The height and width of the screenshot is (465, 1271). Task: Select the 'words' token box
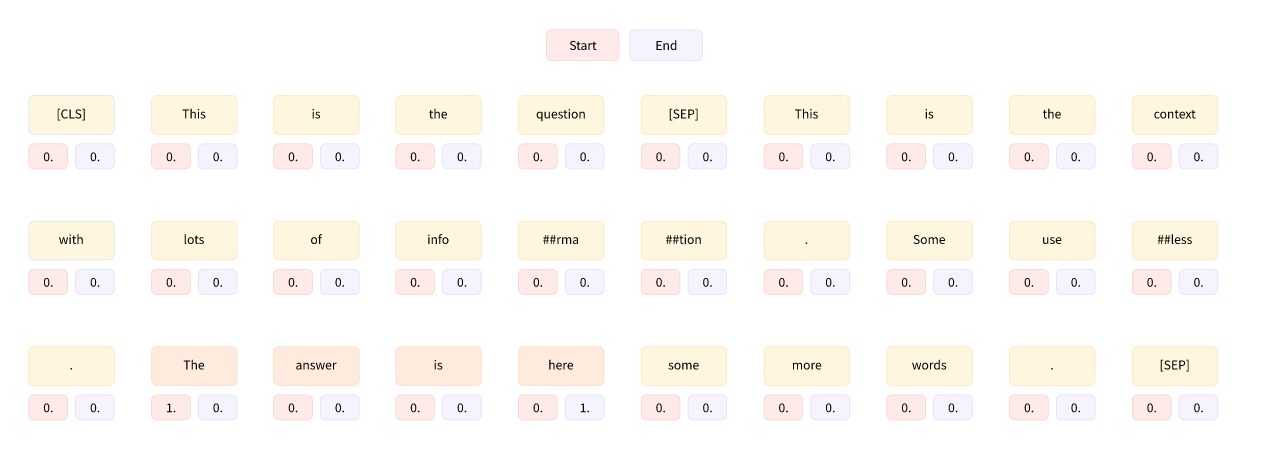click(928, 365)
